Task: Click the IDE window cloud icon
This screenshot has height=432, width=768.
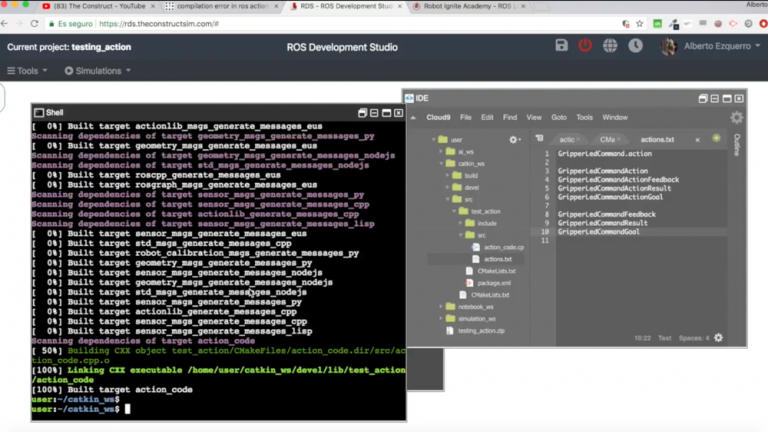Action: point(409,98)
